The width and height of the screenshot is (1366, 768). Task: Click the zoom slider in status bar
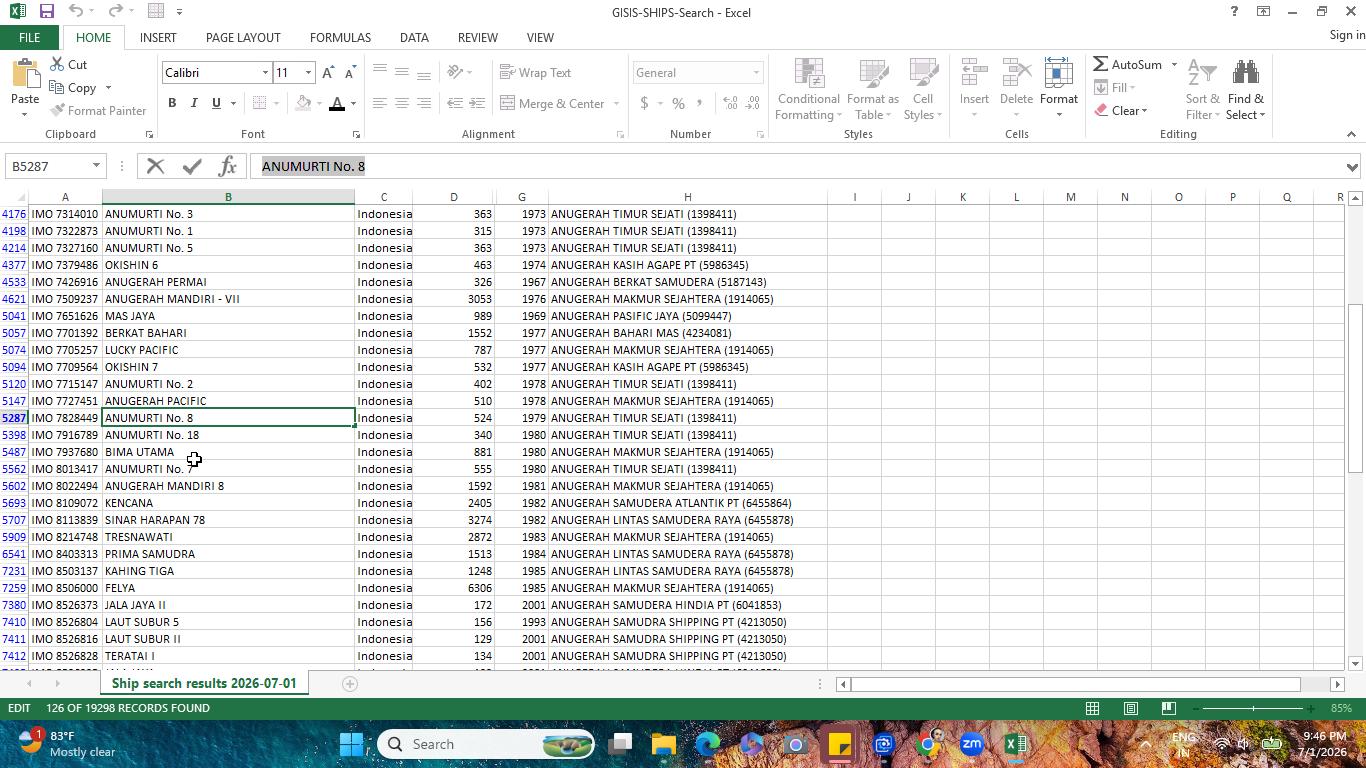1253,708
